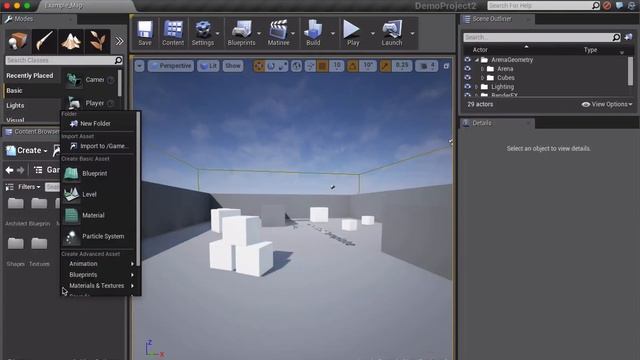The height and width of the screenshot is (360, 640).
Task: Click Content Browser back arrow
Action: tap(9, 170)
